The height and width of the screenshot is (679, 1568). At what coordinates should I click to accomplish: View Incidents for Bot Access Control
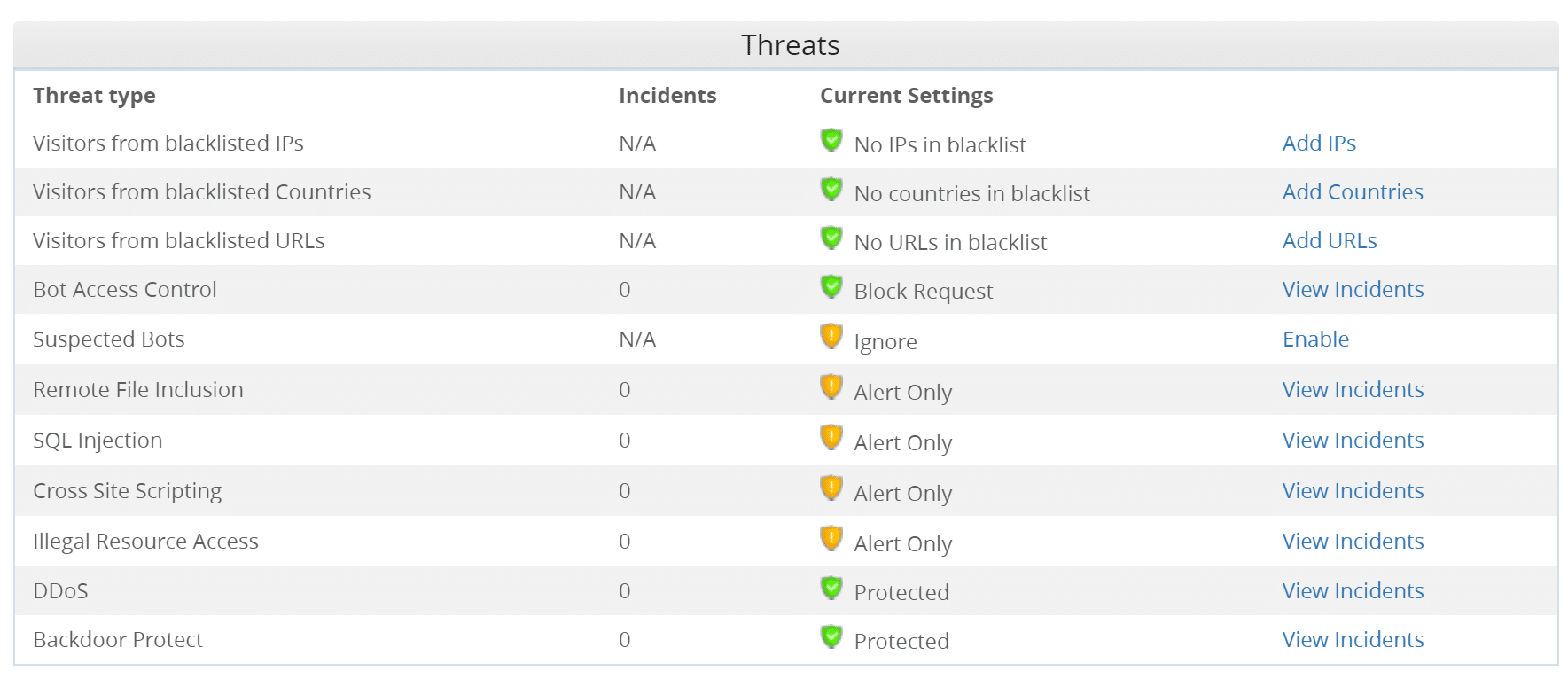click(x=1353, y=289)
